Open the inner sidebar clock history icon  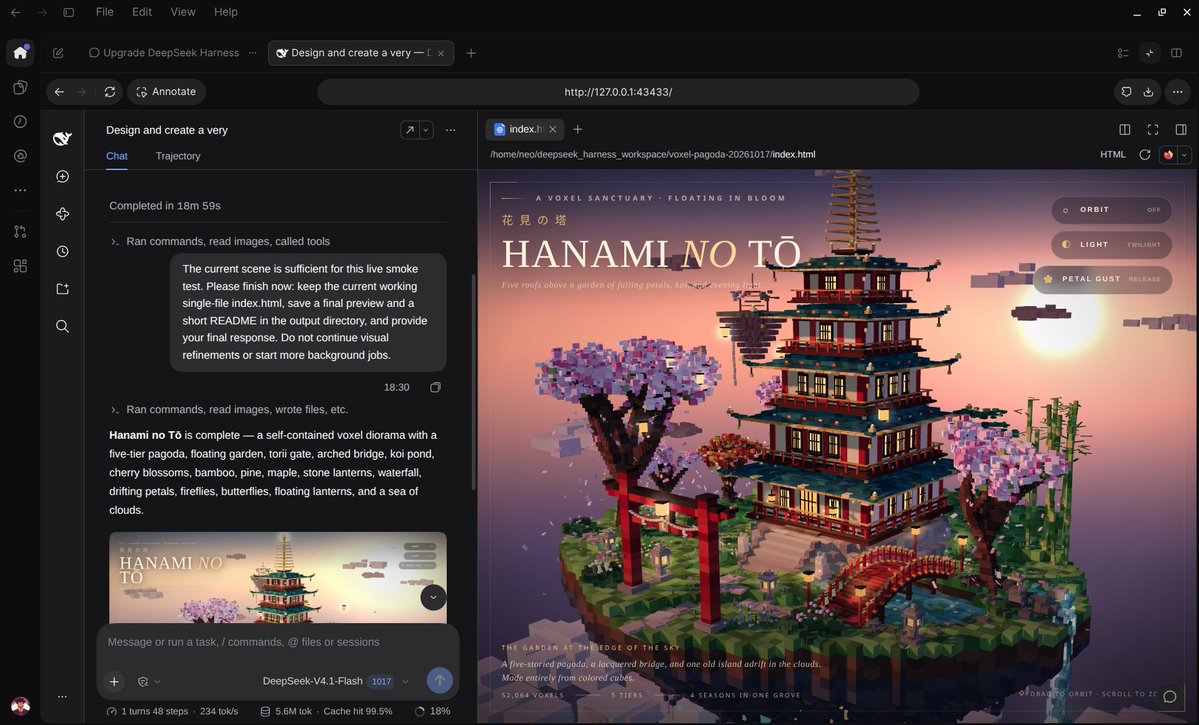[63, 252]
